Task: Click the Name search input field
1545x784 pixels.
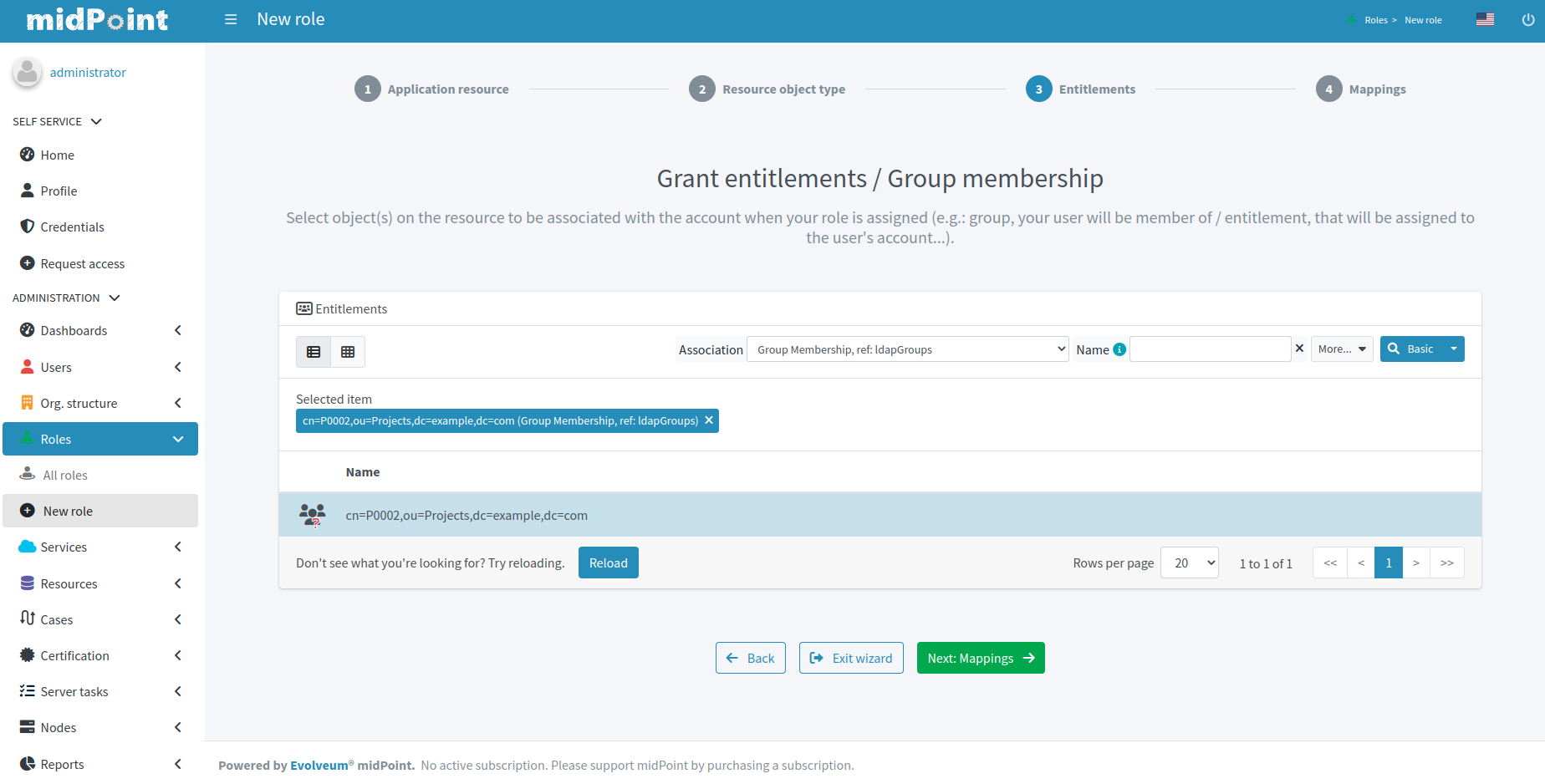Action: coord(1210,349)
